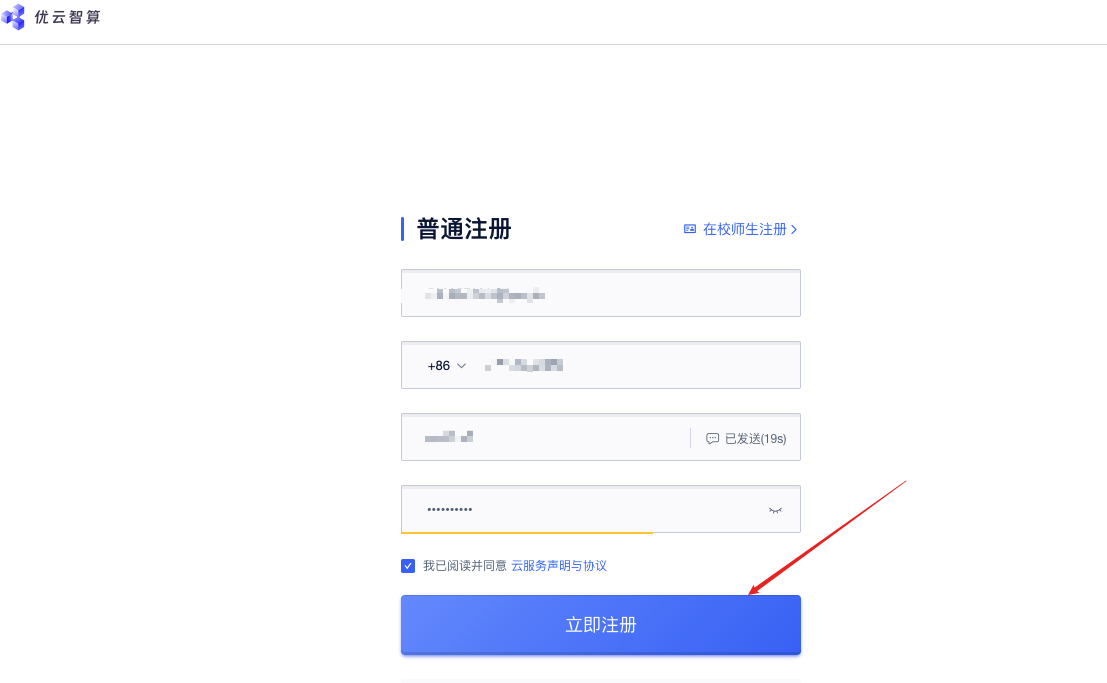Uncheck the 我已阅读并同意 agreement checkbox
1107x683 pixels.
point(407,566)
